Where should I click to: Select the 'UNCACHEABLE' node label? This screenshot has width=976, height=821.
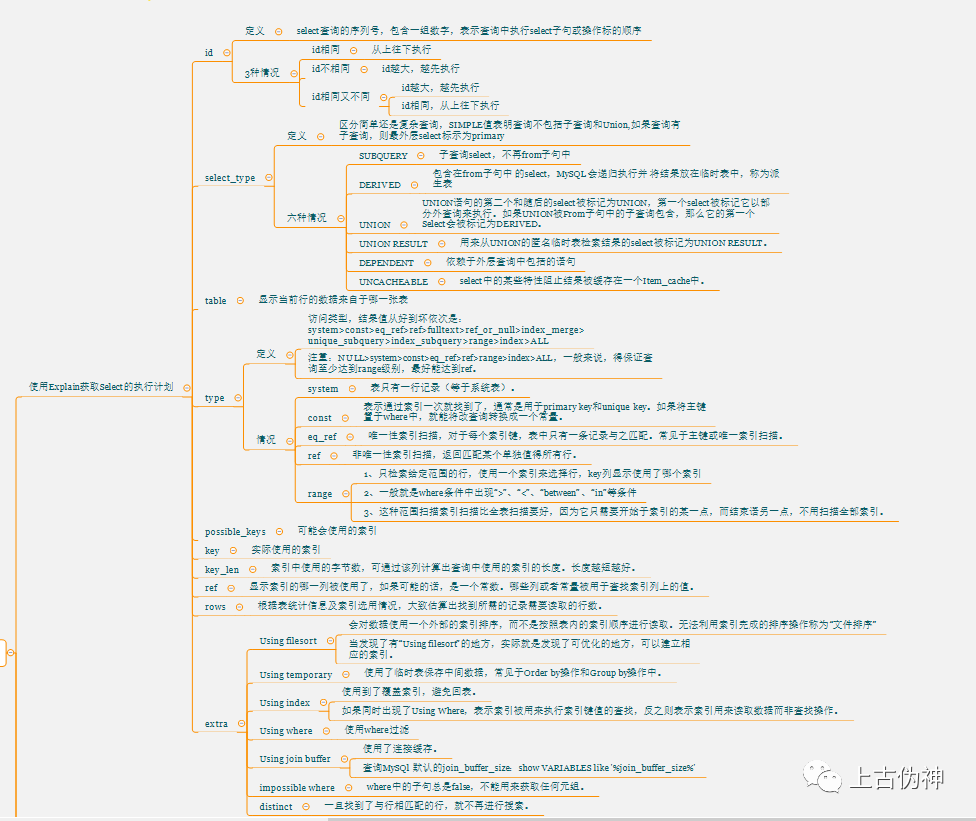tap(393, 282)
